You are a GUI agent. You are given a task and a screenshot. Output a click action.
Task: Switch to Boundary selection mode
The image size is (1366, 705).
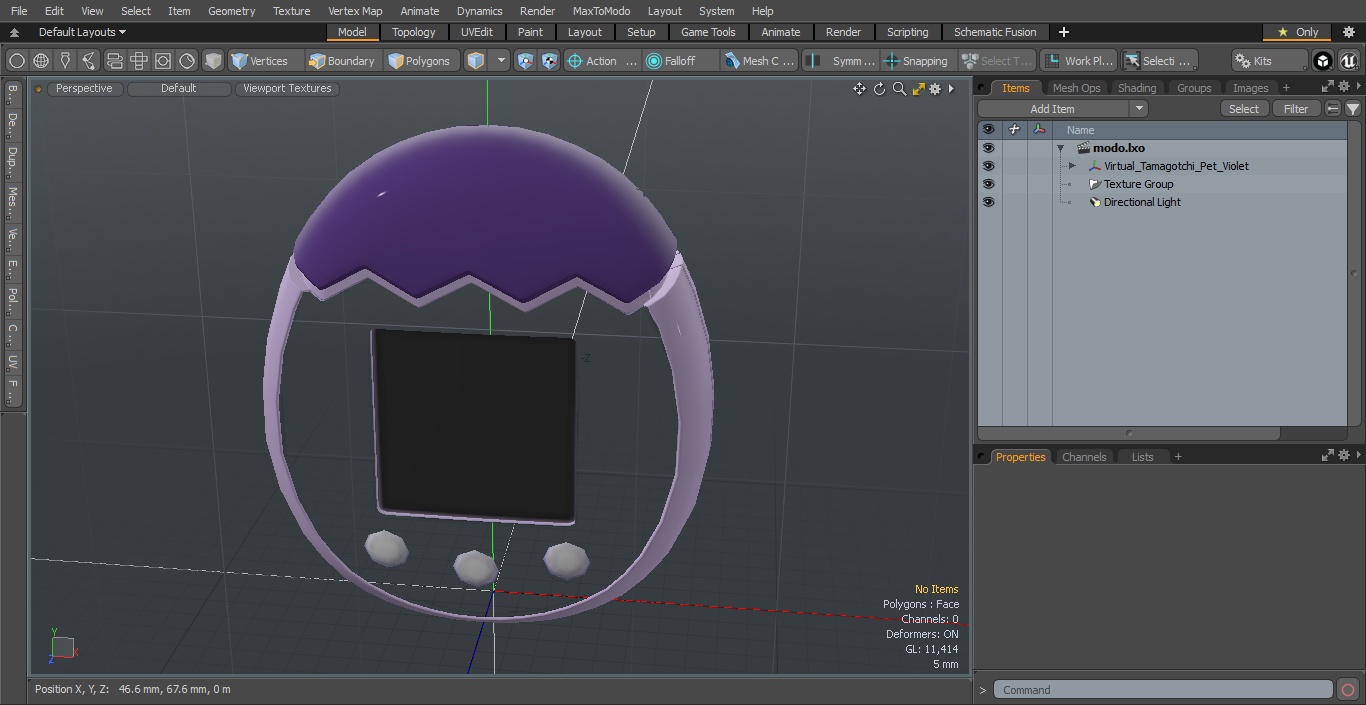342,61
